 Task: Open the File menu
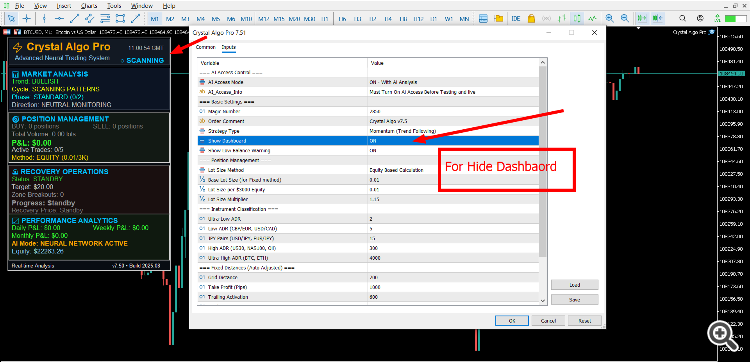(20, 6)
